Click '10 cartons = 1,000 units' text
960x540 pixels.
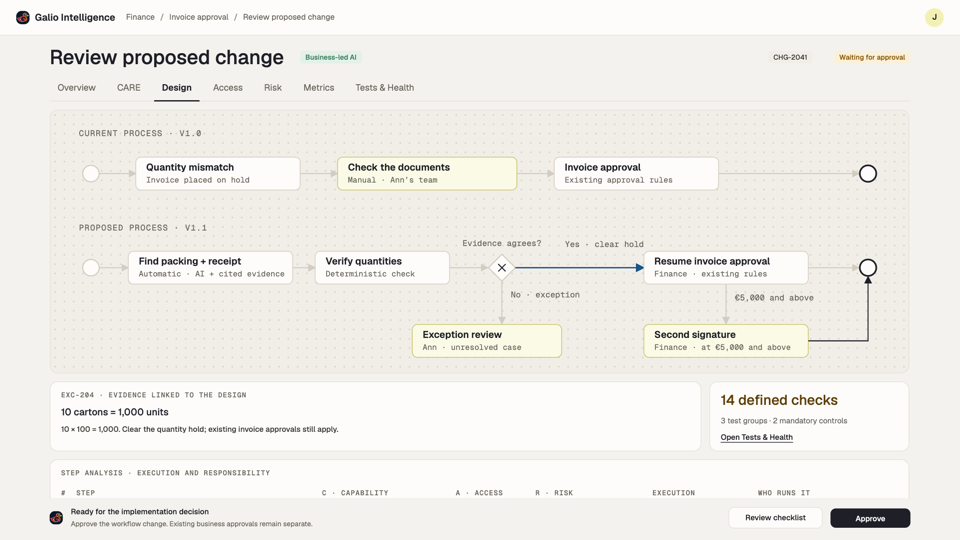point(114,412)
